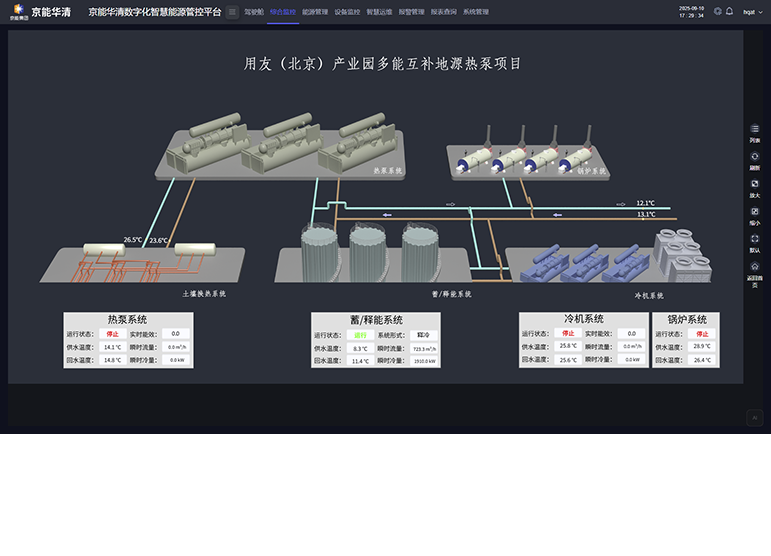This screenshot has height=556, width=771.
Task: Click 25.6 ℃ return temperature in 冷机系统
Action: click(568, 360)
